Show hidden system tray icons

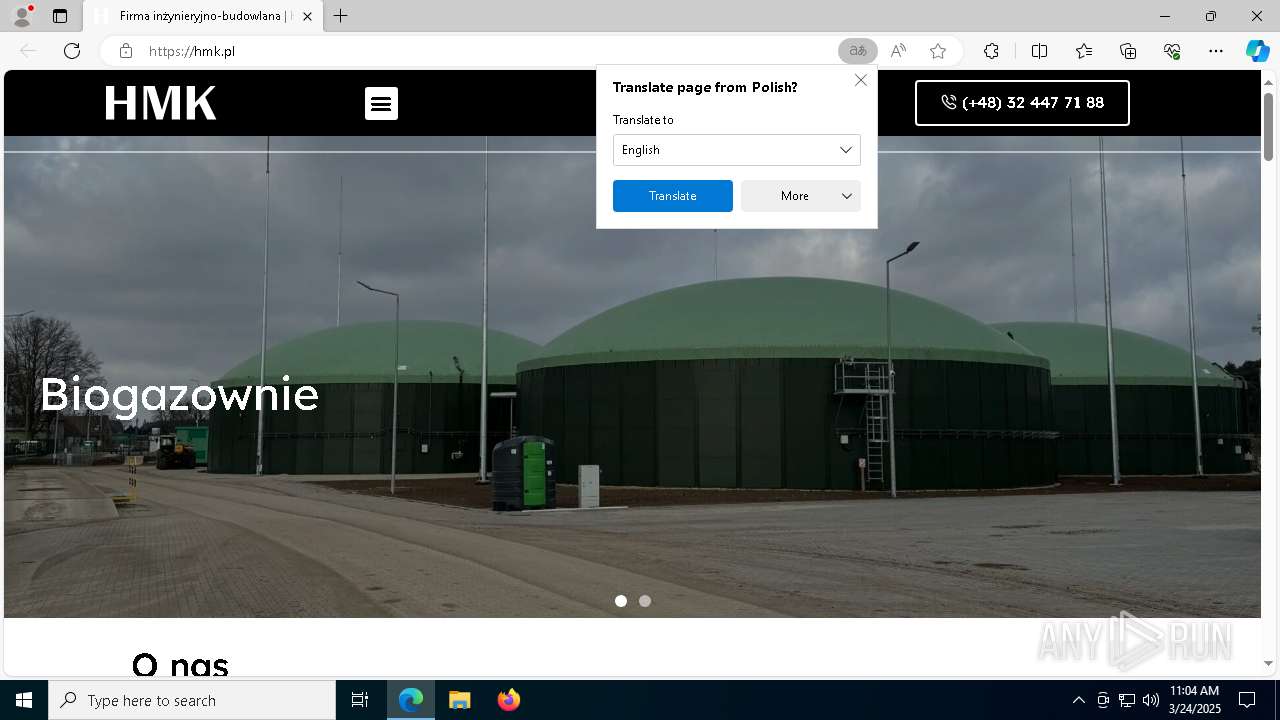1078,700
